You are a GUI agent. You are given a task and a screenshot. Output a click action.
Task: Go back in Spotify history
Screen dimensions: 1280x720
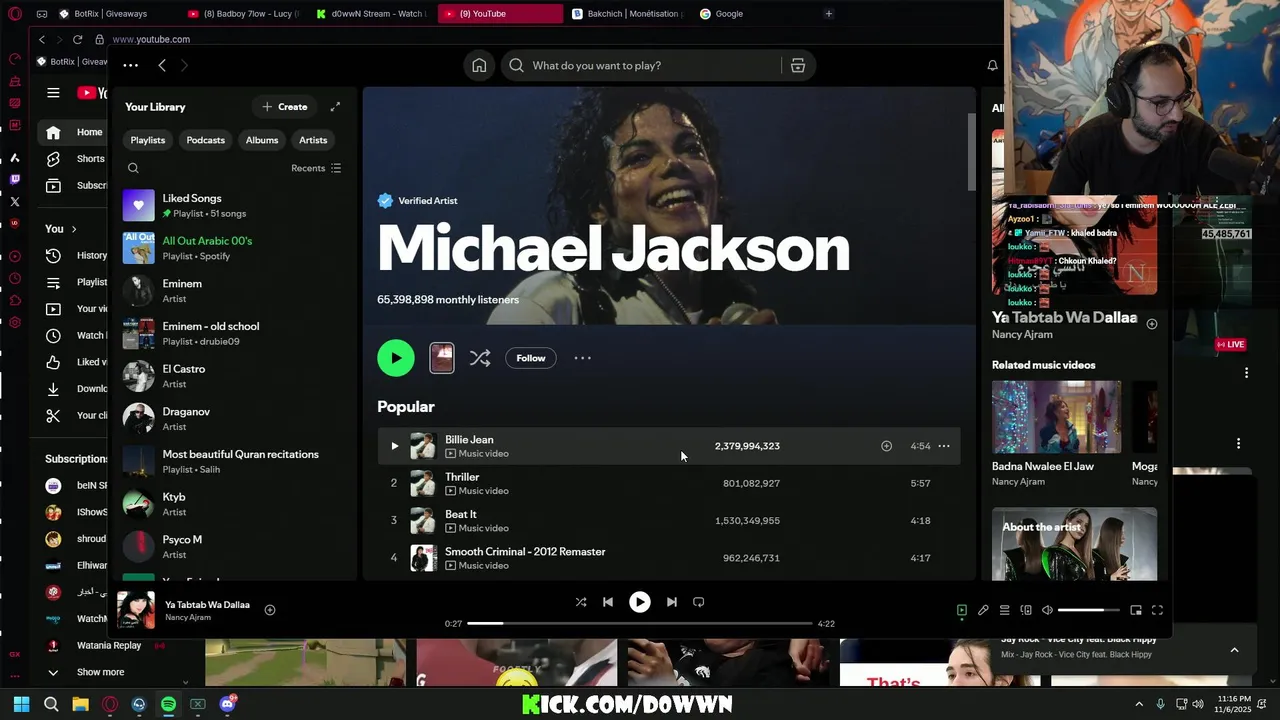pos(162,65)
